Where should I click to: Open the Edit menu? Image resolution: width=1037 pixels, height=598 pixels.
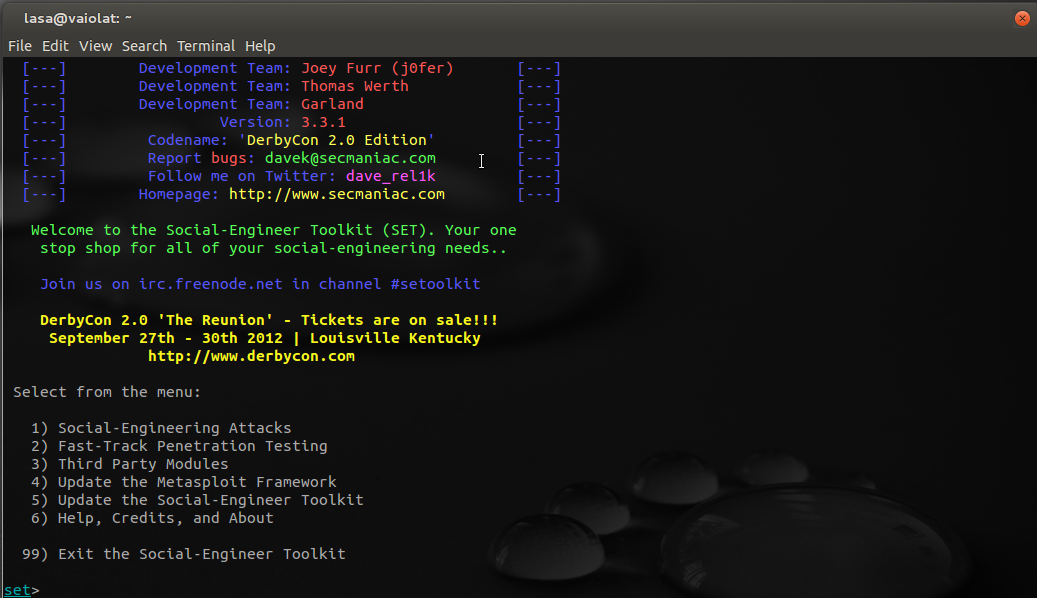(55, 46)
